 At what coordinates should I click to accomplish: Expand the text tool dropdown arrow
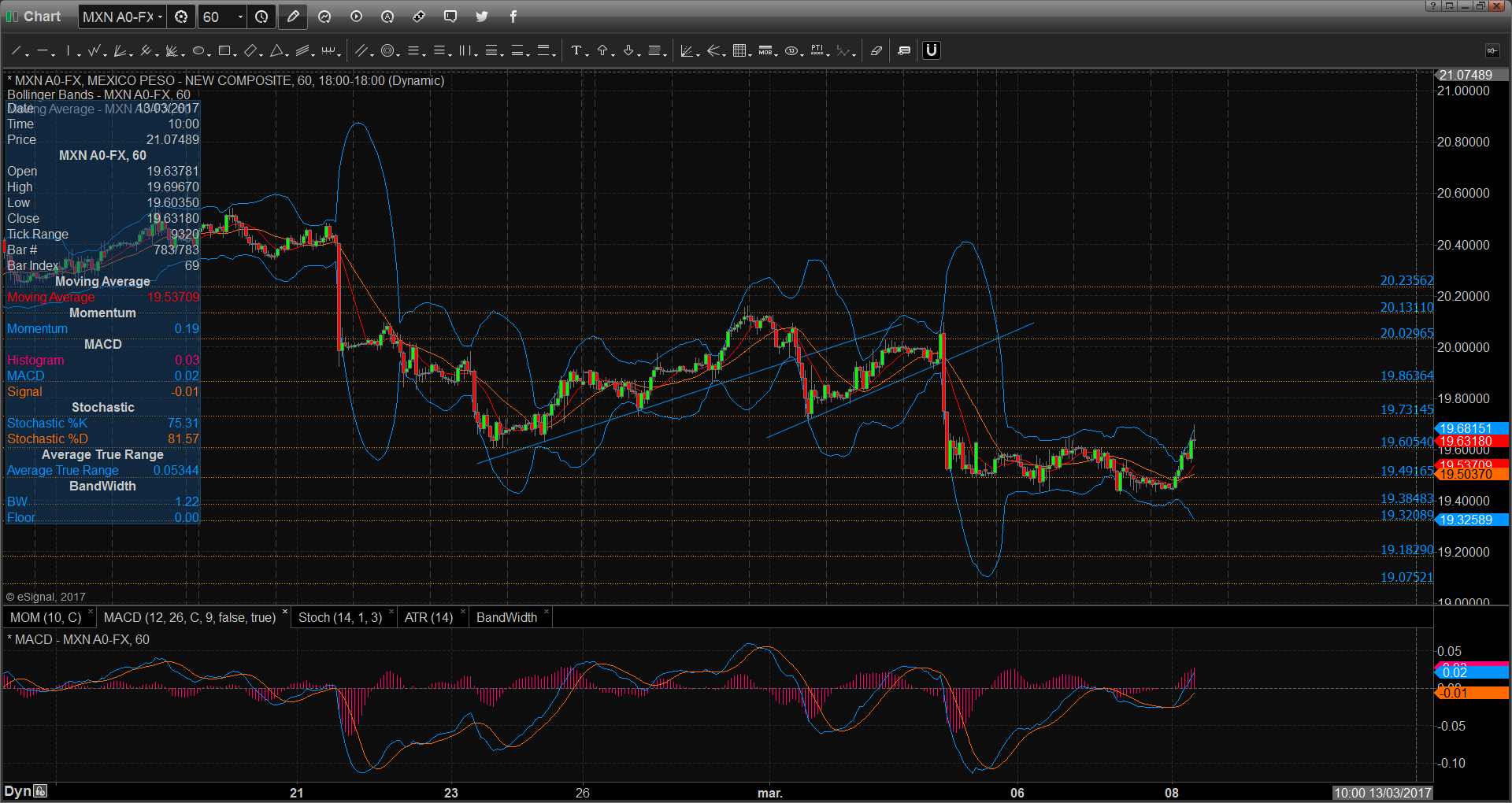coord(587,54)
